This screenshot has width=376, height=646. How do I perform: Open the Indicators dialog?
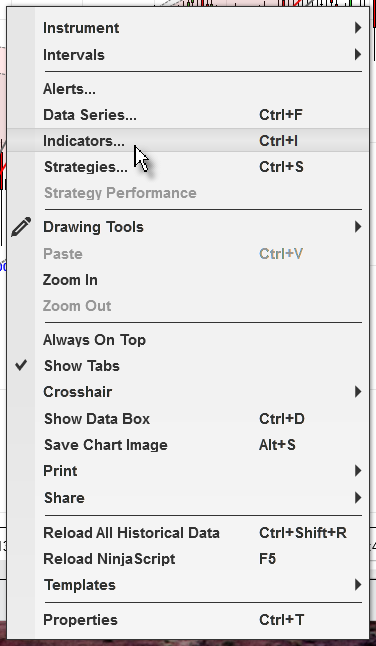coord(188,140)
